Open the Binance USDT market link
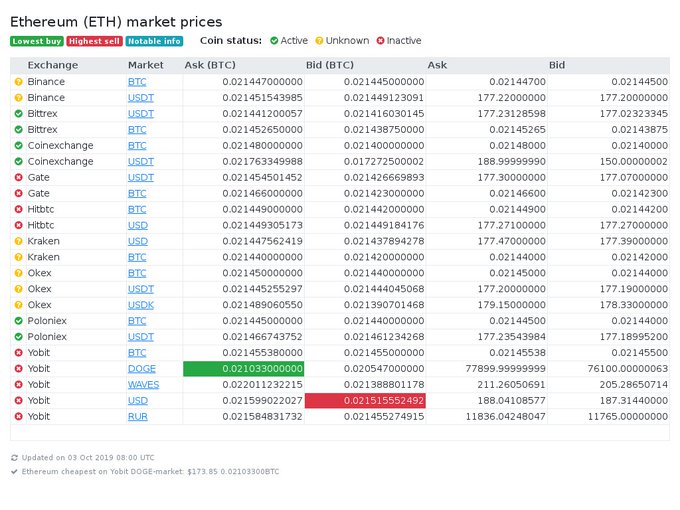The width and height of the screenshot is (680, 510). (x=141, y=98)
